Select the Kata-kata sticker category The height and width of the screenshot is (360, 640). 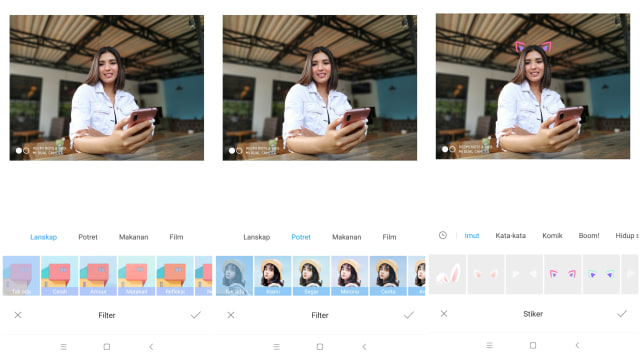pyautogui.click(x=511, y=236)
